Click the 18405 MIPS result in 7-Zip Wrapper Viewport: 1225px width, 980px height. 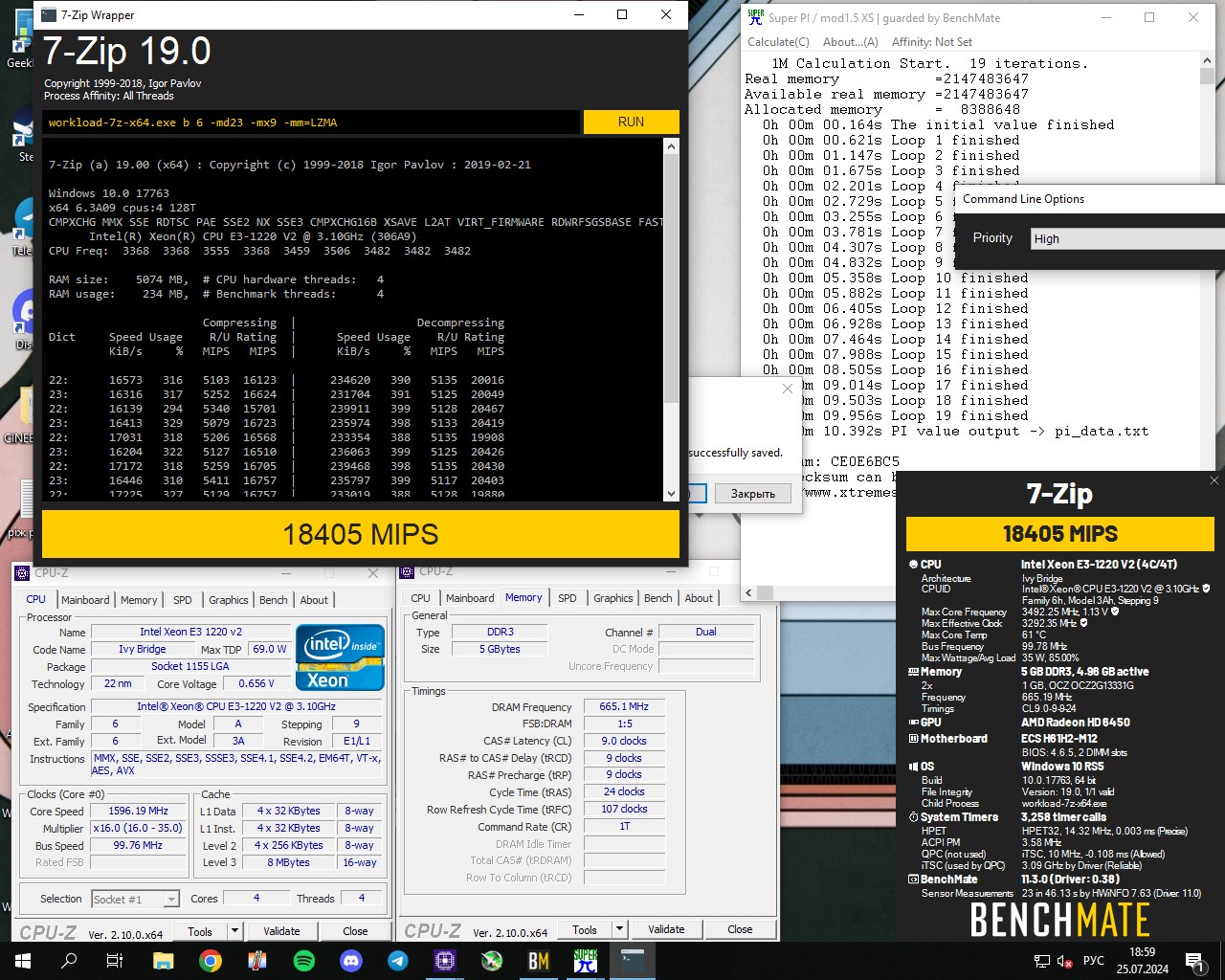pyautogui.click(x=361, y=534)
